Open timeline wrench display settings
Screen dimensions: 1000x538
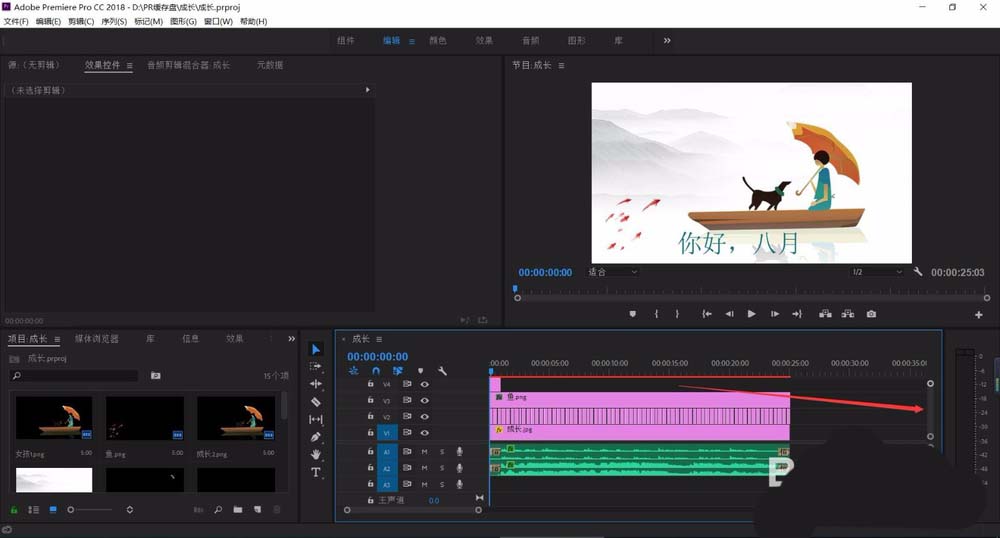[x=442, y=370]
